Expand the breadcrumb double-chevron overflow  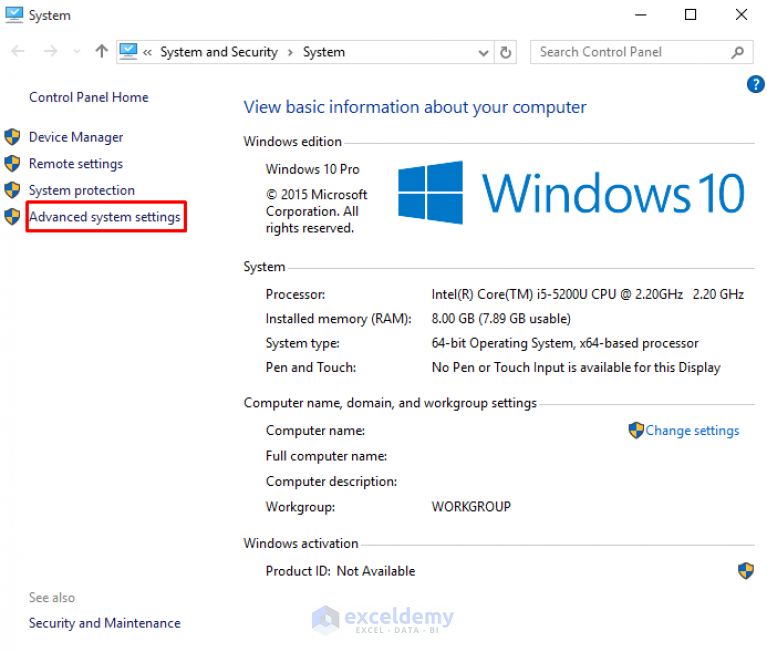147,52
